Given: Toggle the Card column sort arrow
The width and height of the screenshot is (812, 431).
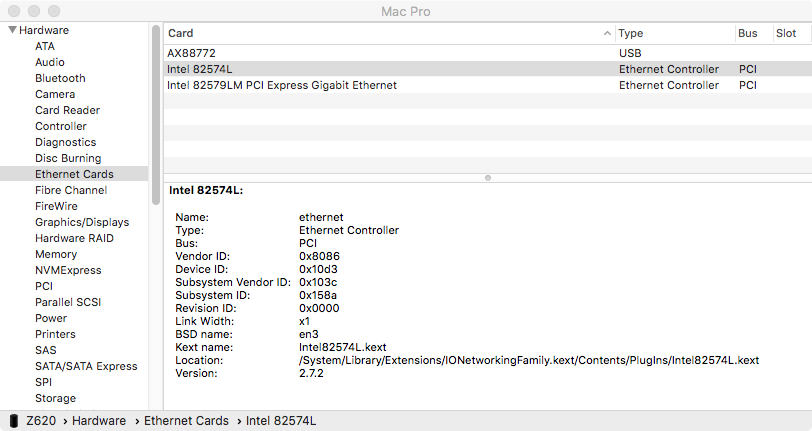Looking at the screenshot, I should tap(607, 33).
